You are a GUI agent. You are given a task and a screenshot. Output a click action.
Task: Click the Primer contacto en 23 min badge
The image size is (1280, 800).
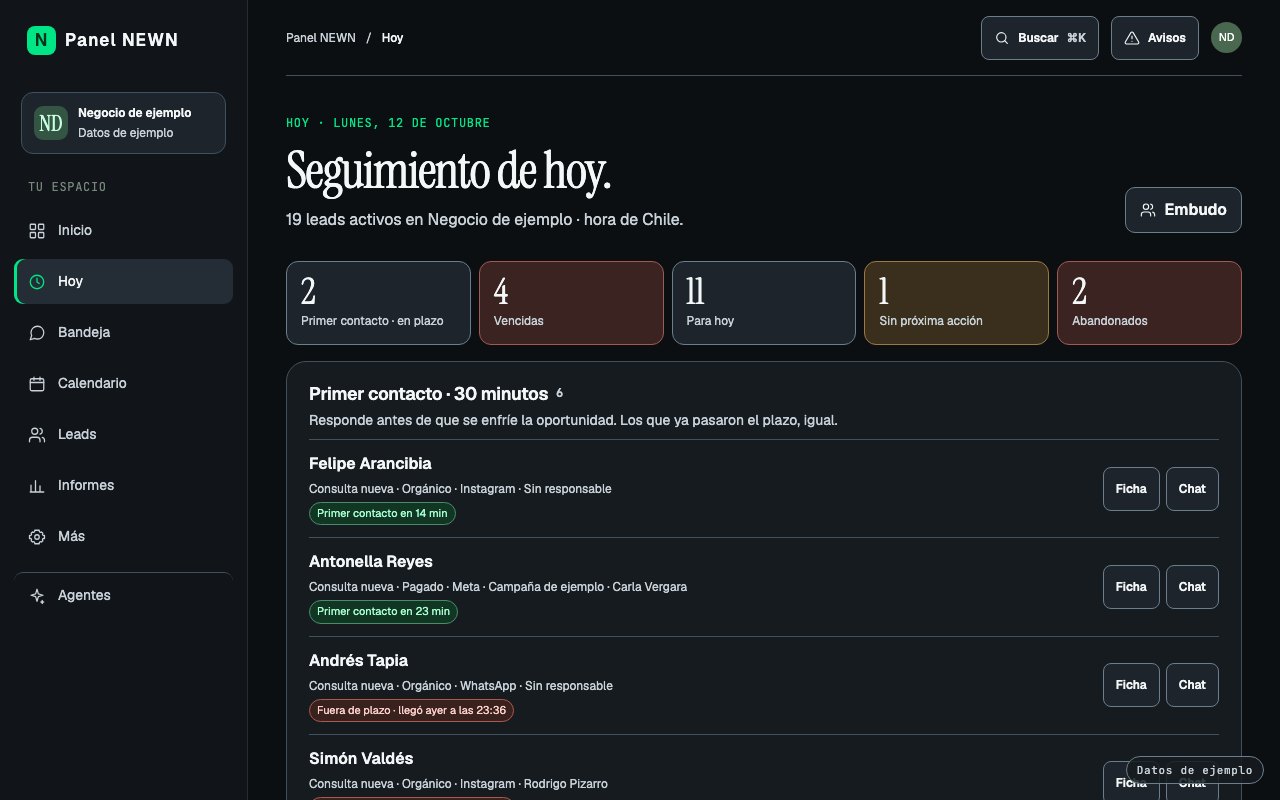pos(383,611)
